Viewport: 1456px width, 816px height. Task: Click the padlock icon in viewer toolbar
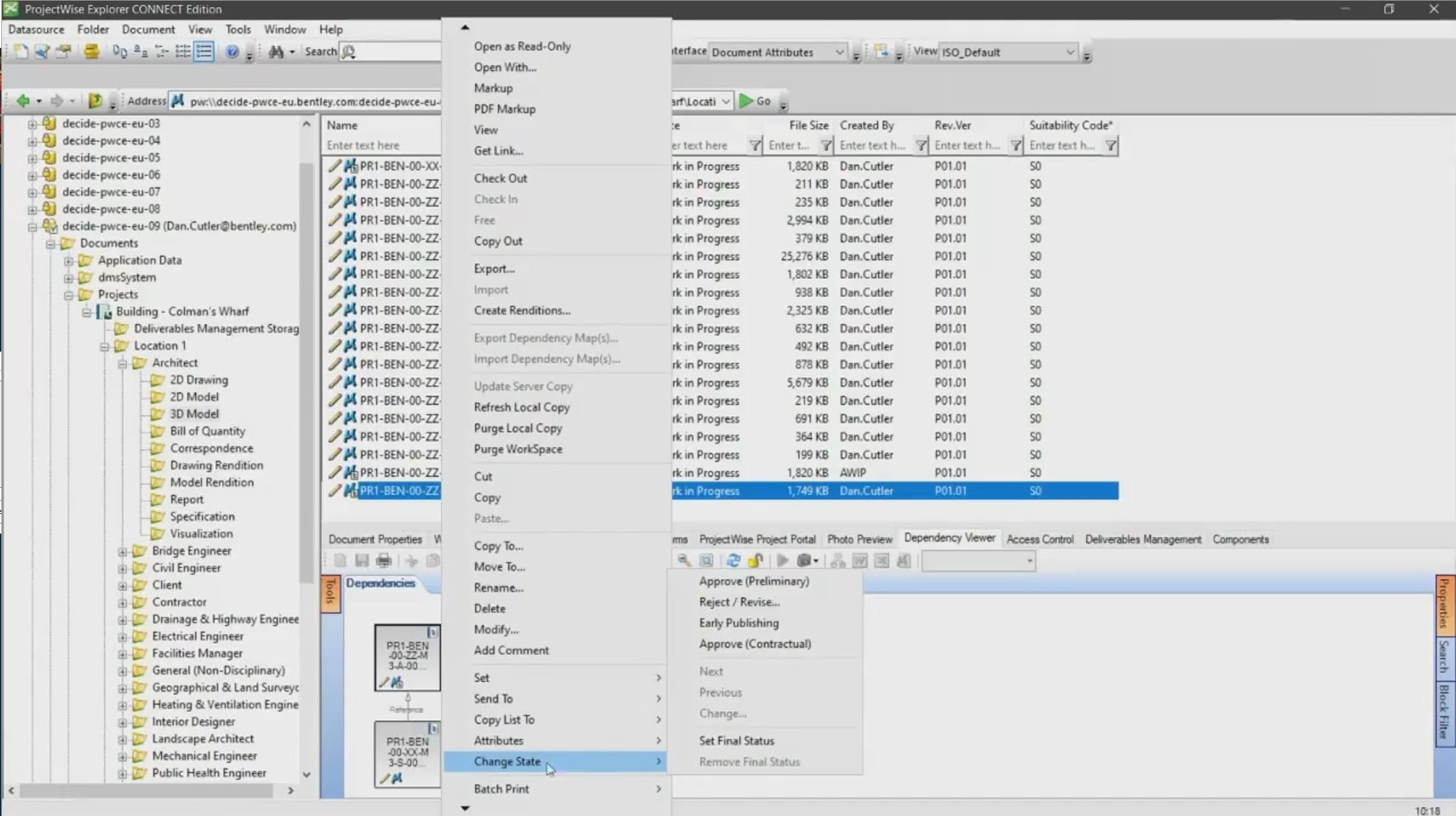(755, 560)
